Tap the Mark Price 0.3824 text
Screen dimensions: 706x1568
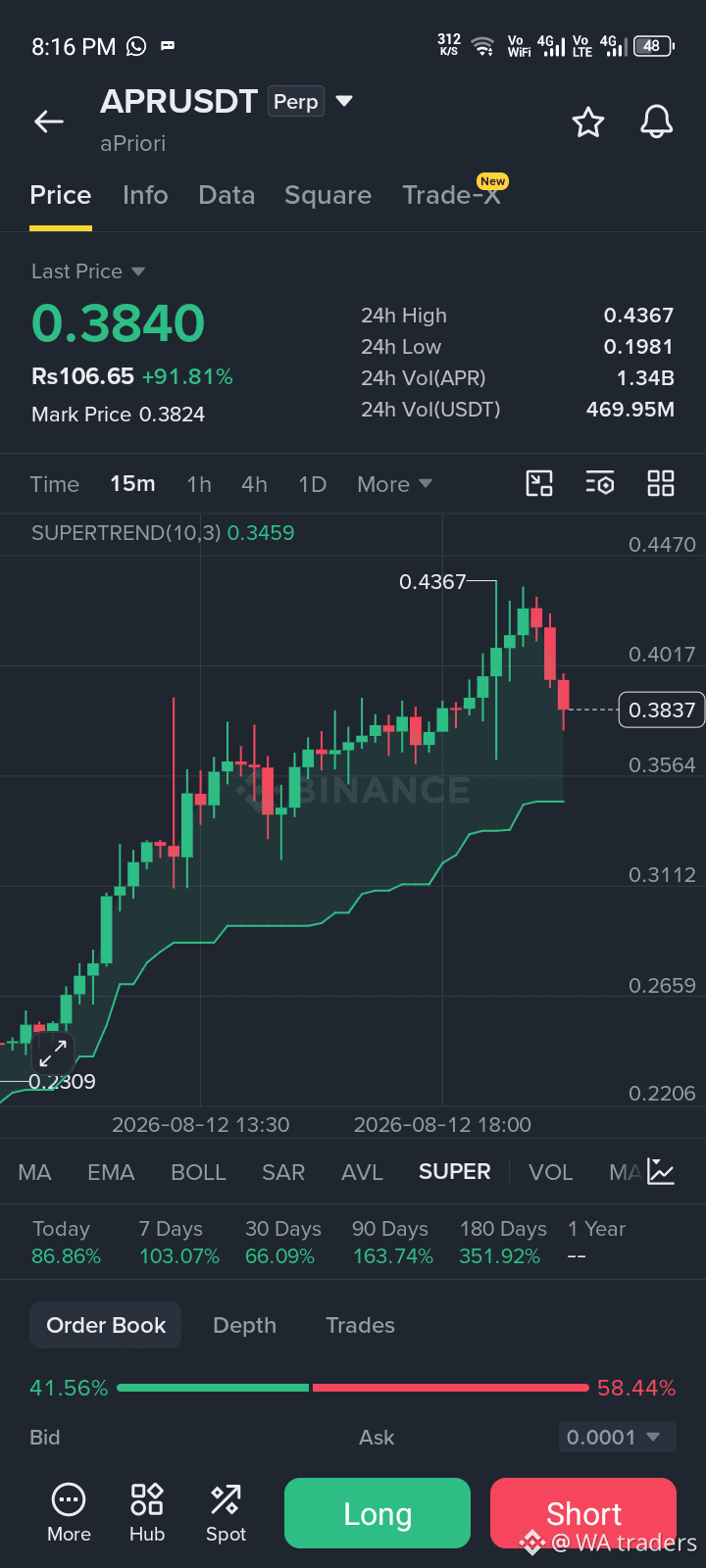point(118,415)
